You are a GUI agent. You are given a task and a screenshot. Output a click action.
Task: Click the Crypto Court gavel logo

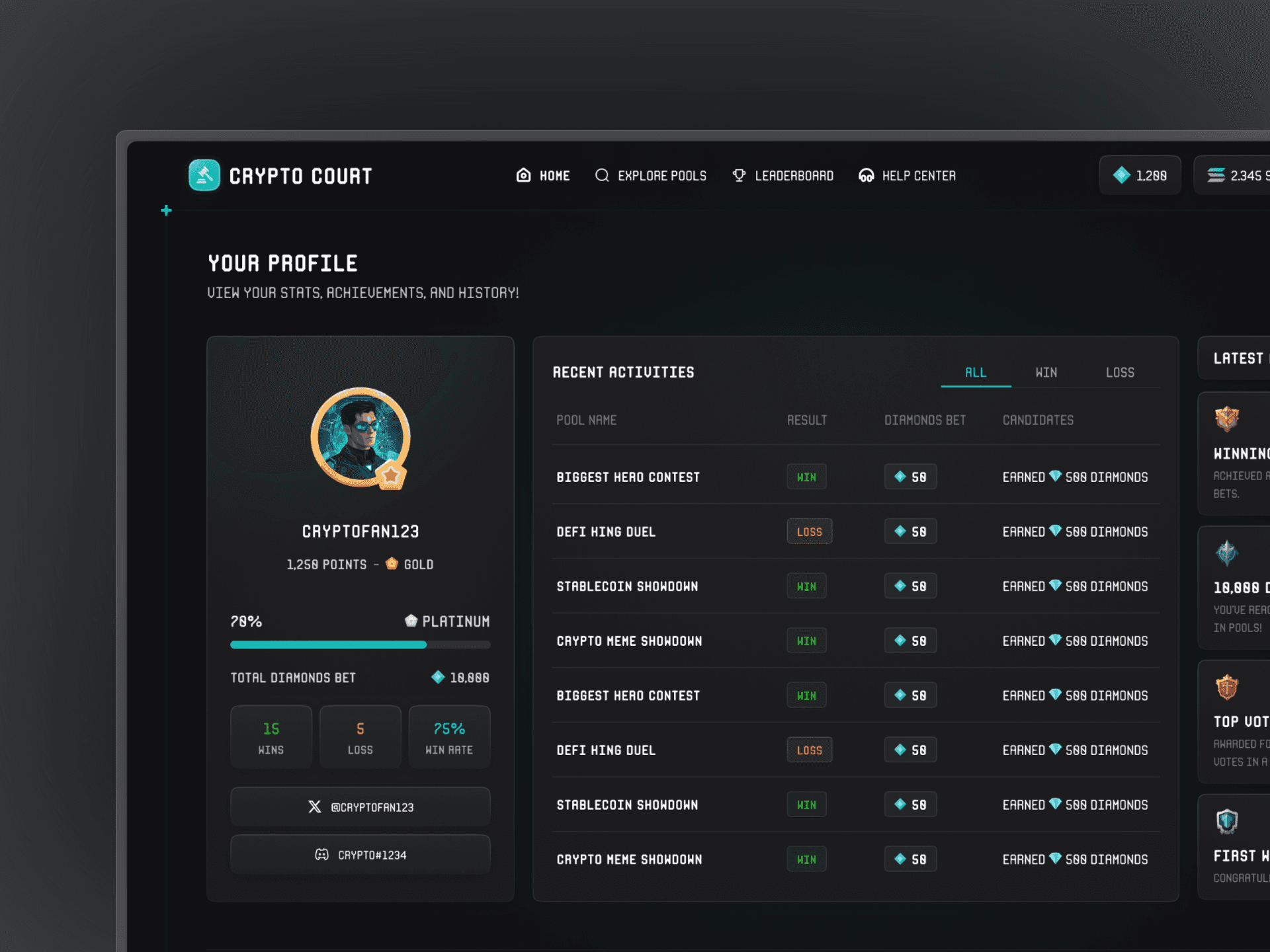click(204, 175)
